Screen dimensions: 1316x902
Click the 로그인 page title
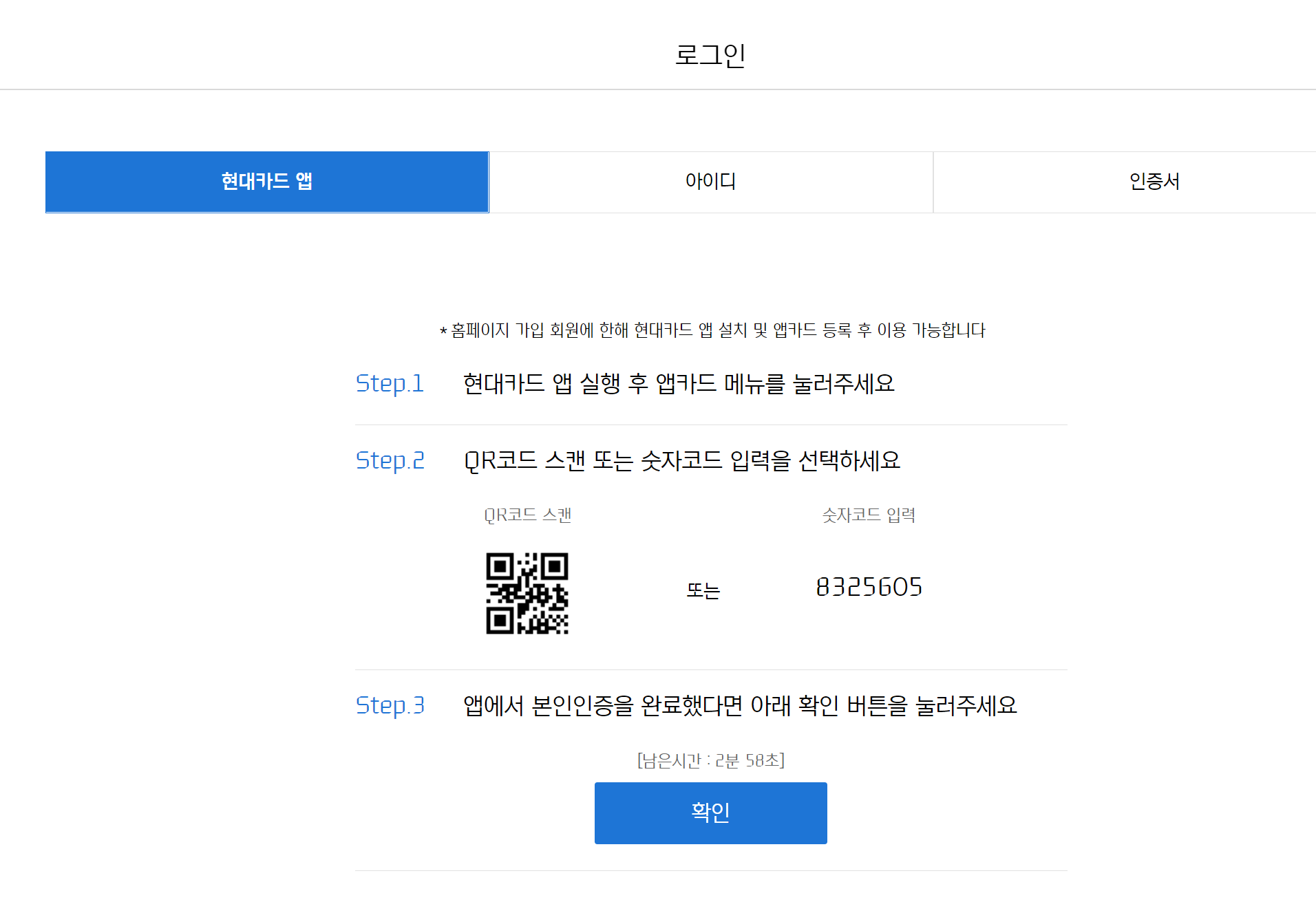(x=710, y=55)
